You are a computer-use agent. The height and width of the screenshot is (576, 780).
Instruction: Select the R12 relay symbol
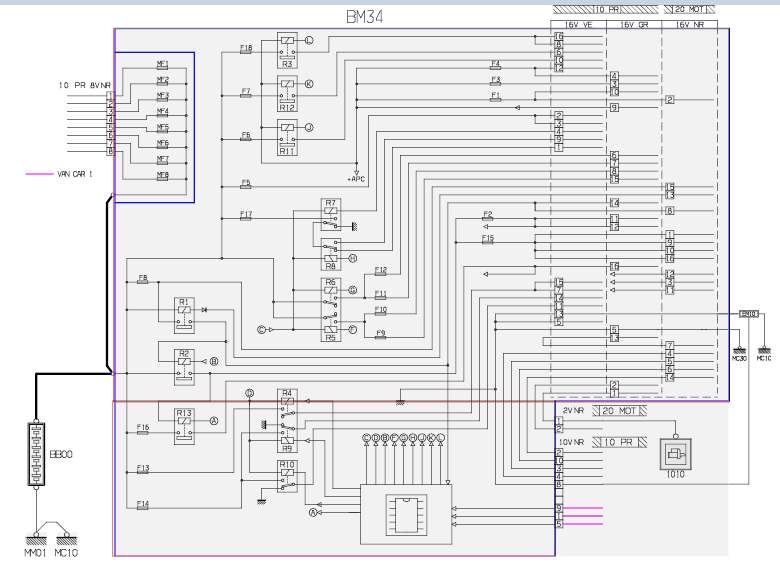tap(287, 90)
